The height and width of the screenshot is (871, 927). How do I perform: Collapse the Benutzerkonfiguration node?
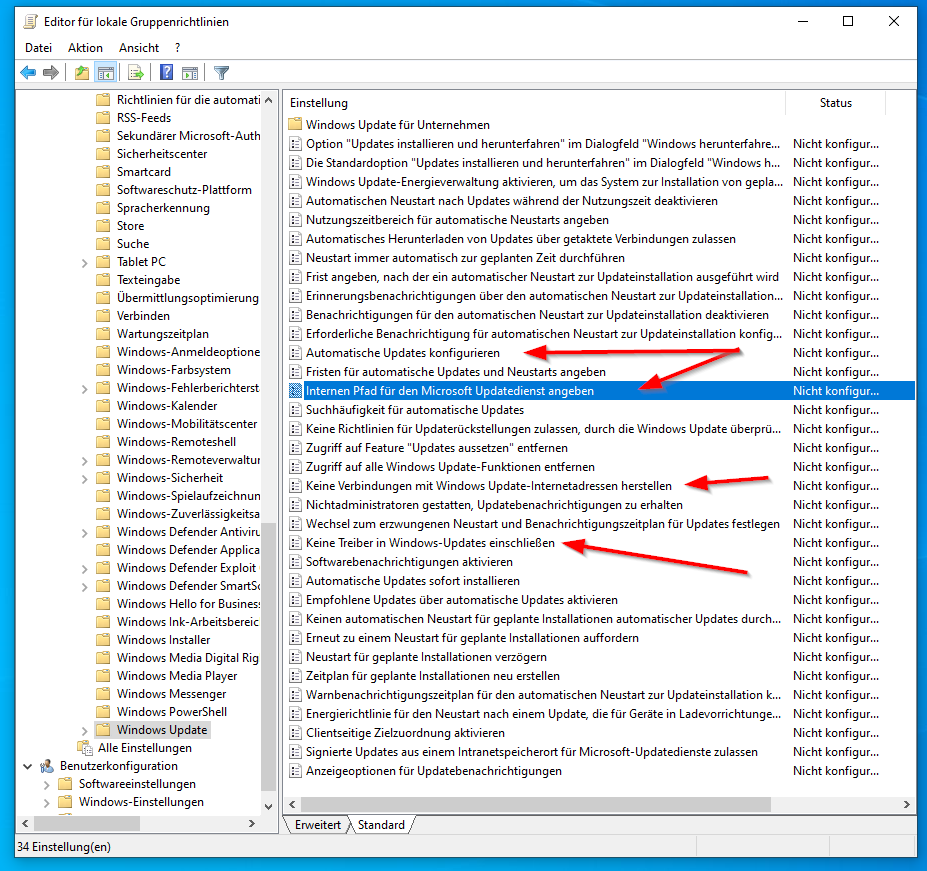pyautogui.click(x=27, y=766)
